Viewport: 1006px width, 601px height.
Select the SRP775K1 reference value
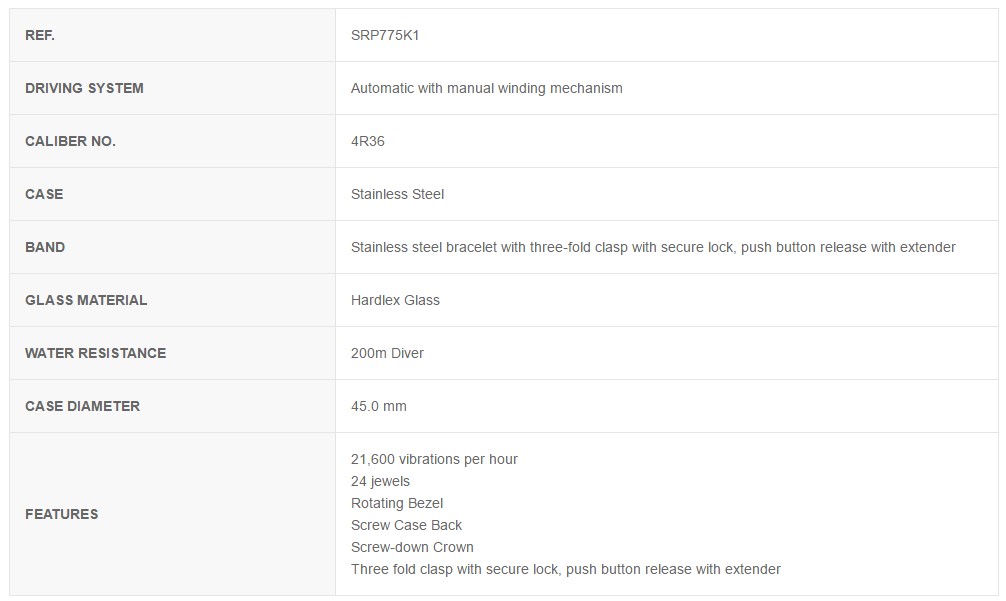coord(385,35)
